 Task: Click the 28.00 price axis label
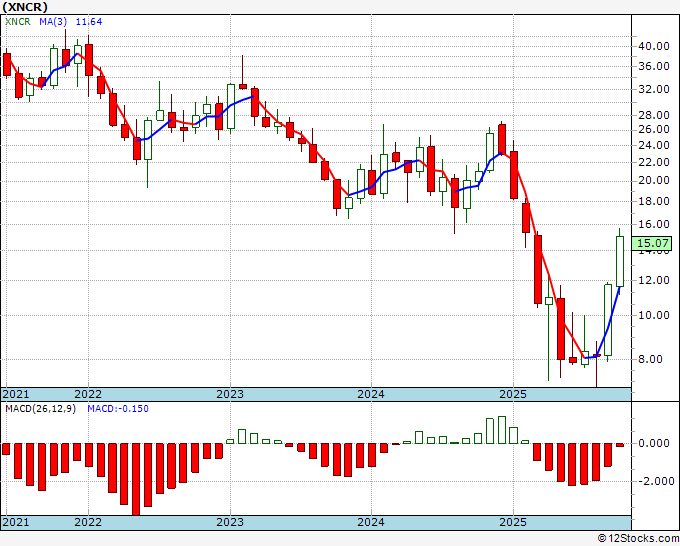654,115
